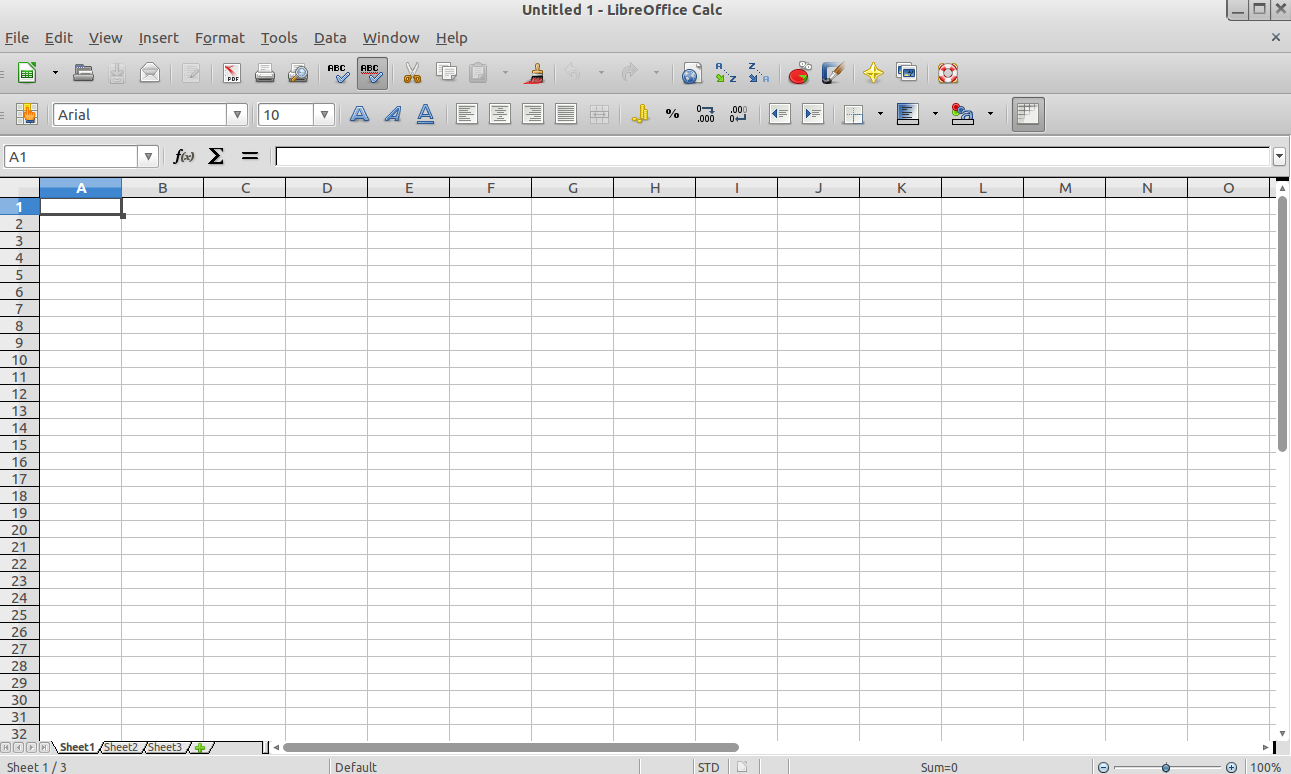Screen dimensions: 1291x774
Task: Cut selection with the scissors icon
Action: pyautogui.click(x=412, y=73)
